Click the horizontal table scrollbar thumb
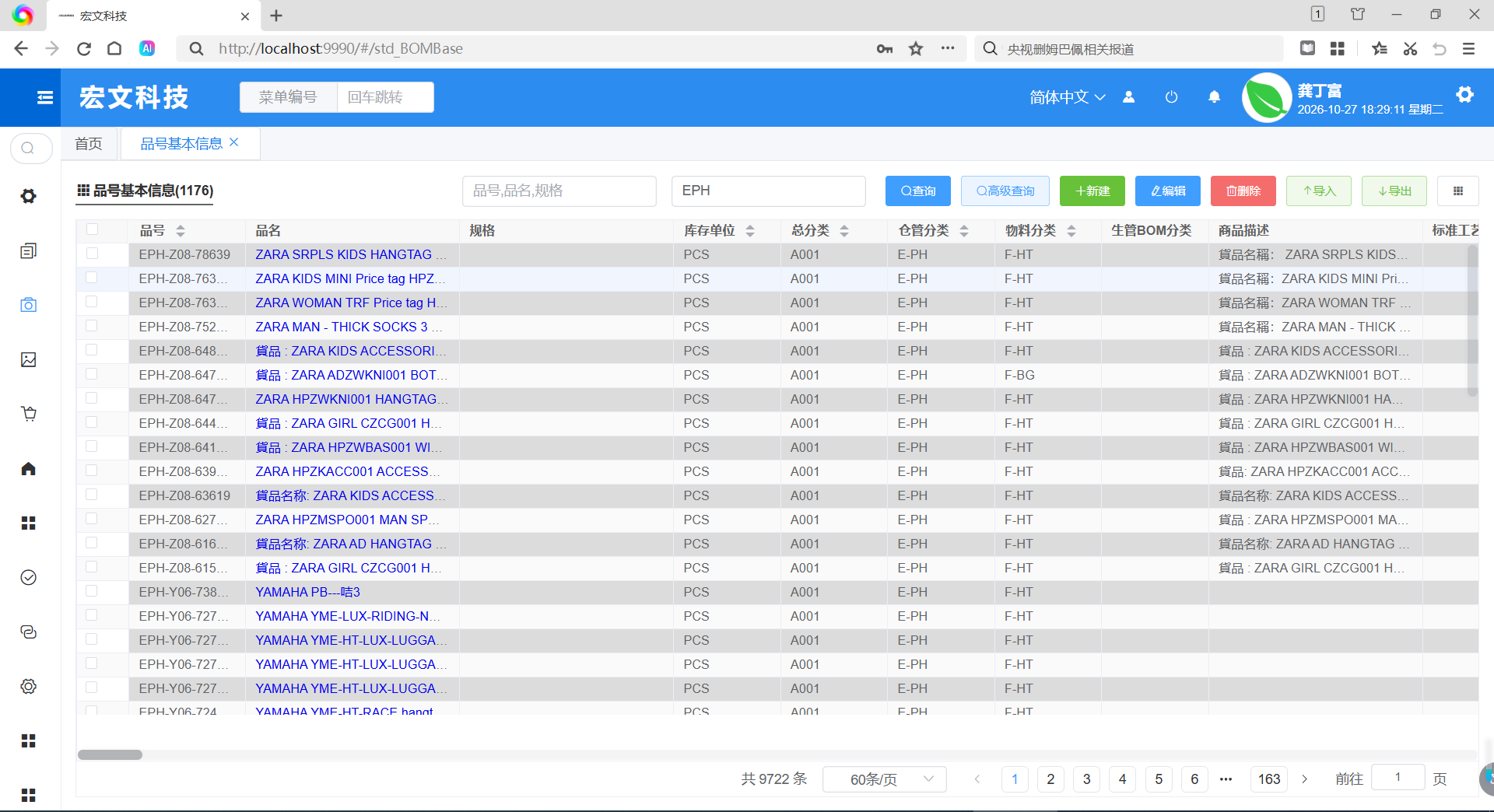The width and height of the screenshot is (1494, 812). [x=110, y=754]
